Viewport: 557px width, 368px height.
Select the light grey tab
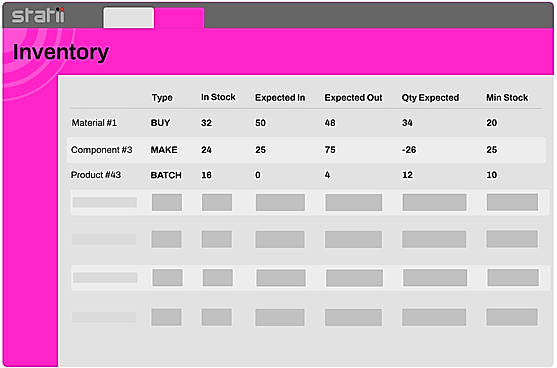(129, 18)
